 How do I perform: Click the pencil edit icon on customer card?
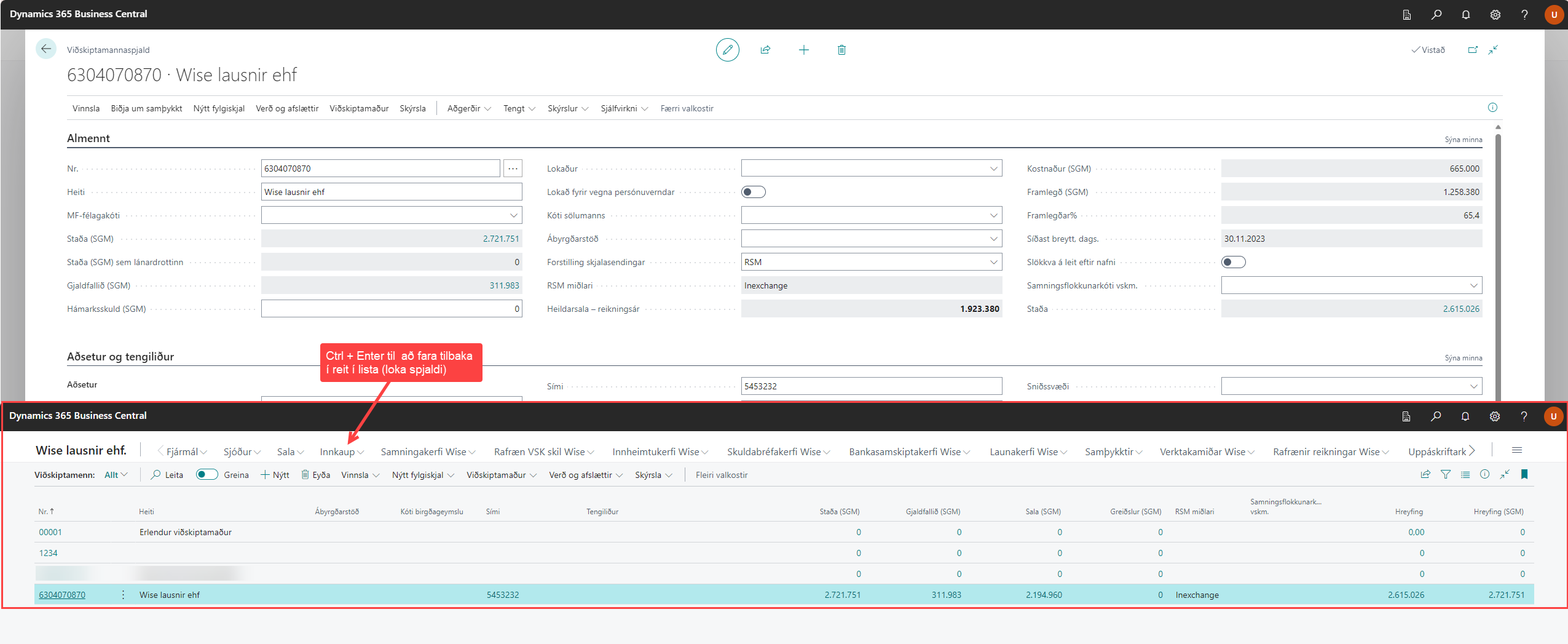(x=727, y=50)
